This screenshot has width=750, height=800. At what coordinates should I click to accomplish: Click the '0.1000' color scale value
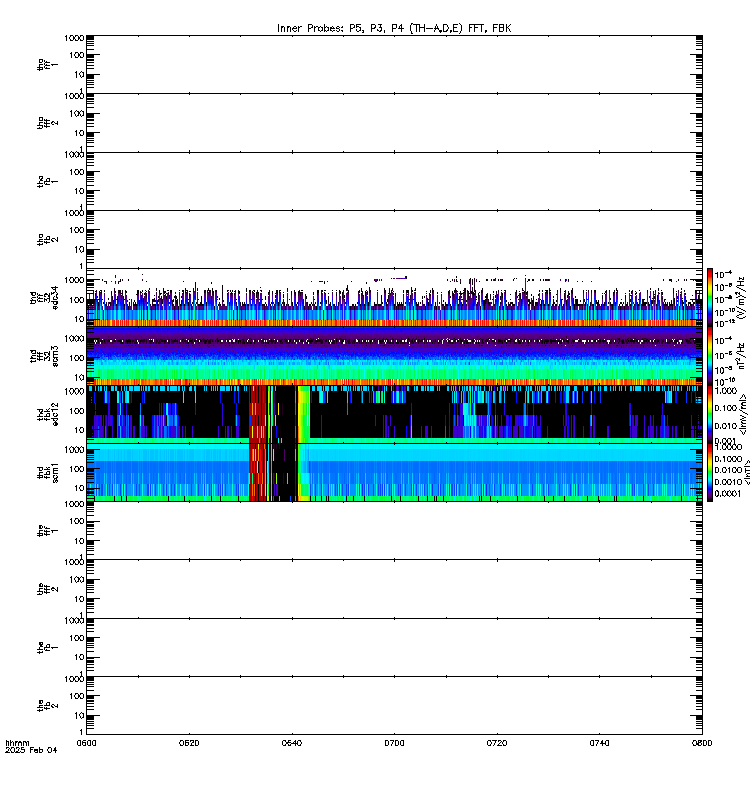click(728, 459)
